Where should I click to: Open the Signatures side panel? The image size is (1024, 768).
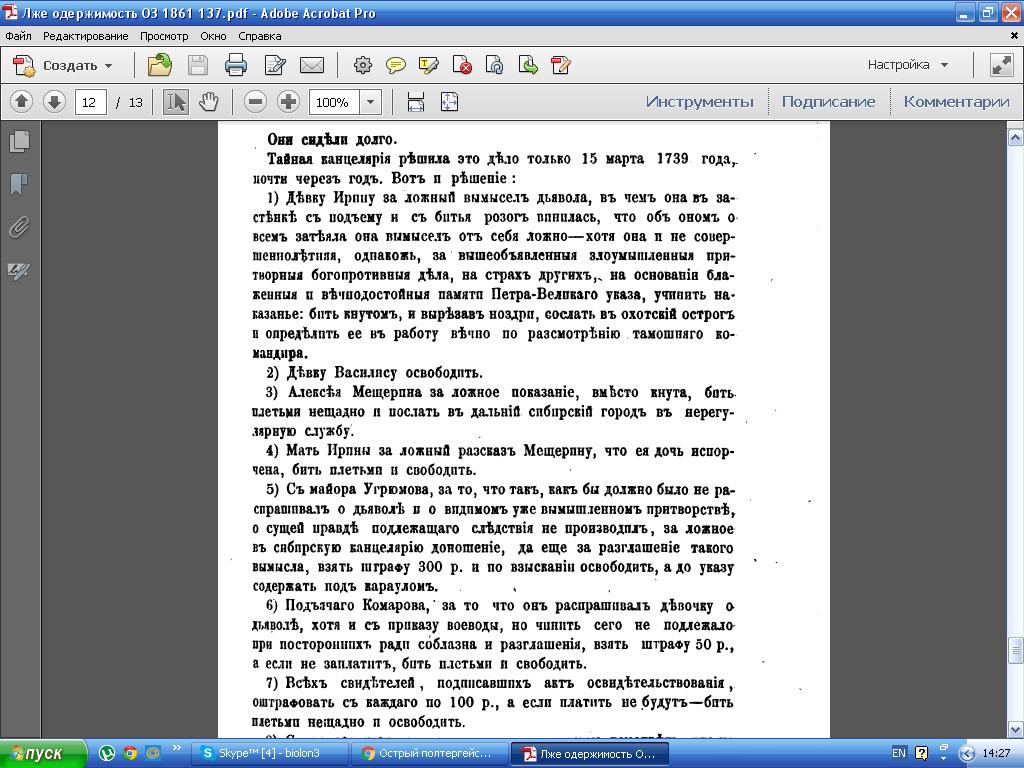20,270
